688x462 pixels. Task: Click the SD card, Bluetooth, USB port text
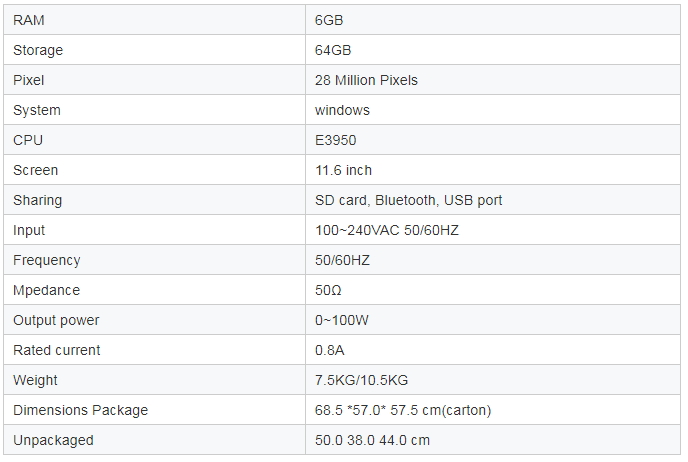coord(408,200)
